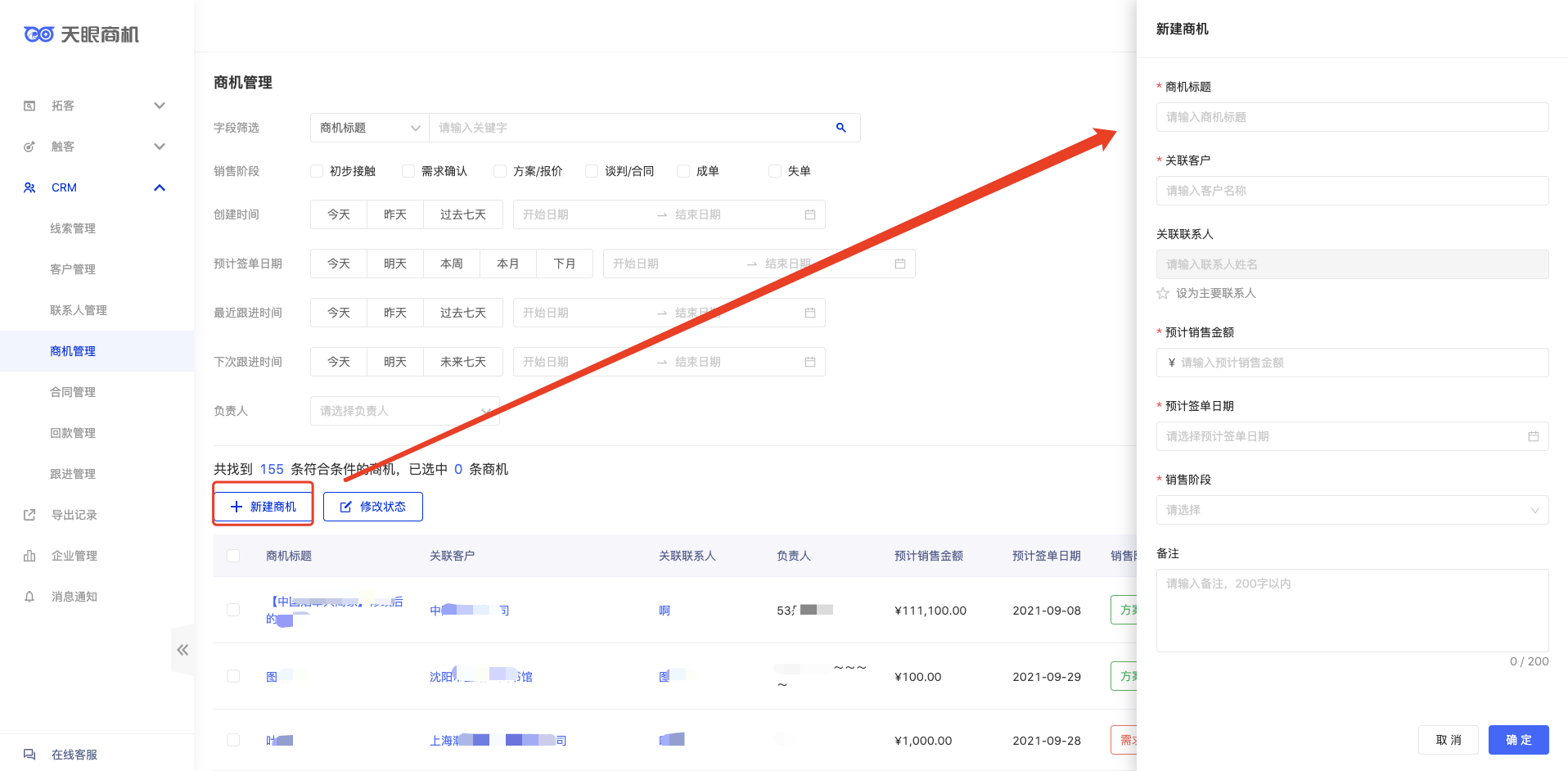
Task: Select 昨天 for 最近跟进时间
Action: pos(395,313)
